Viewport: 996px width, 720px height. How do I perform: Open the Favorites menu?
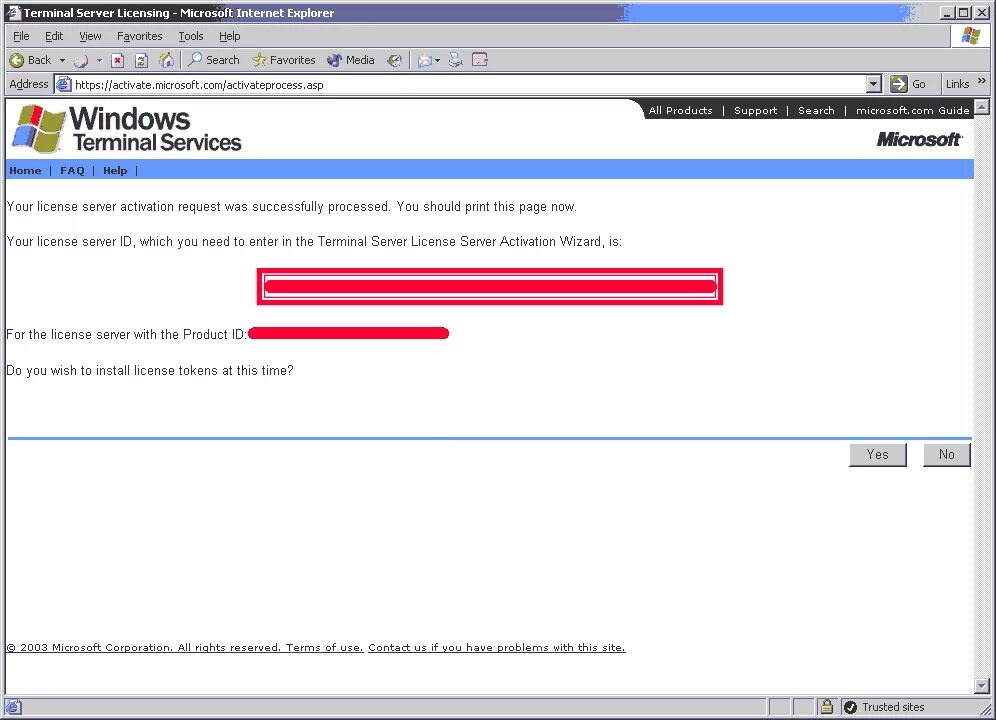pos(140,36)
